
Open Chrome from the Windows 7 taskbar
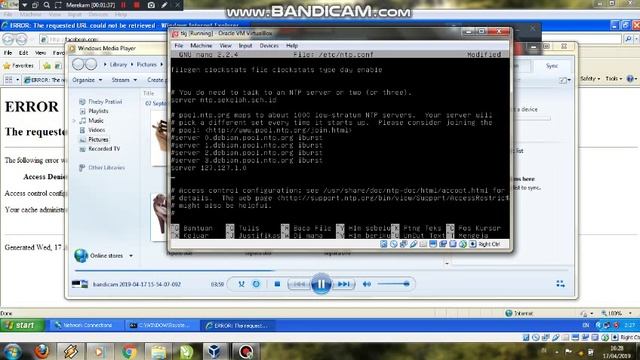[x=129, y=351]
